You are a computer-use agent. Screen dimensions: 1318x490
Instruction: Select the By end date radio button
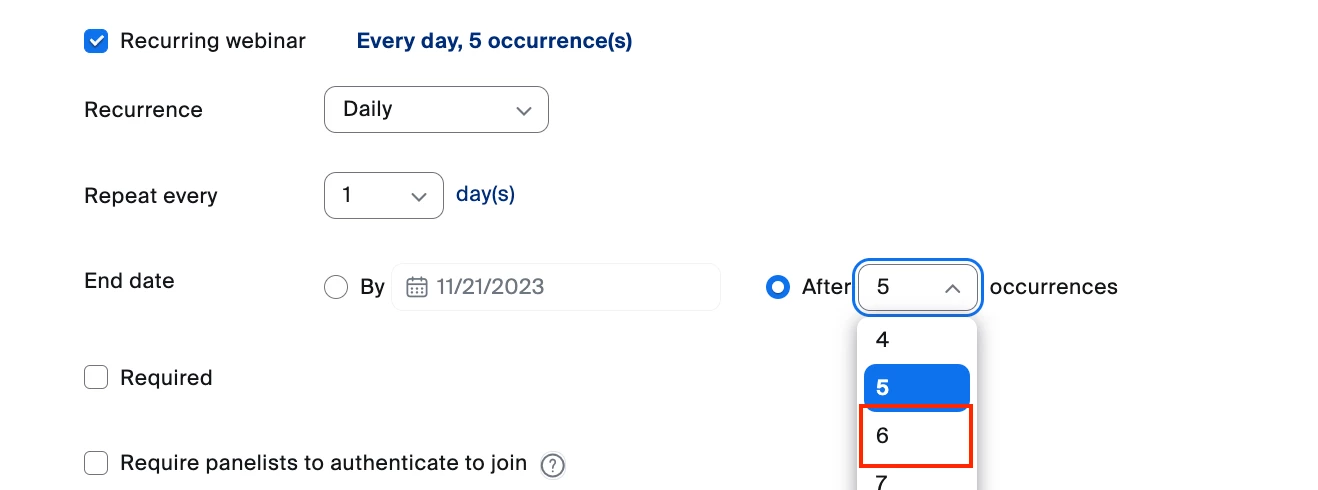click(x=336, y=287)
